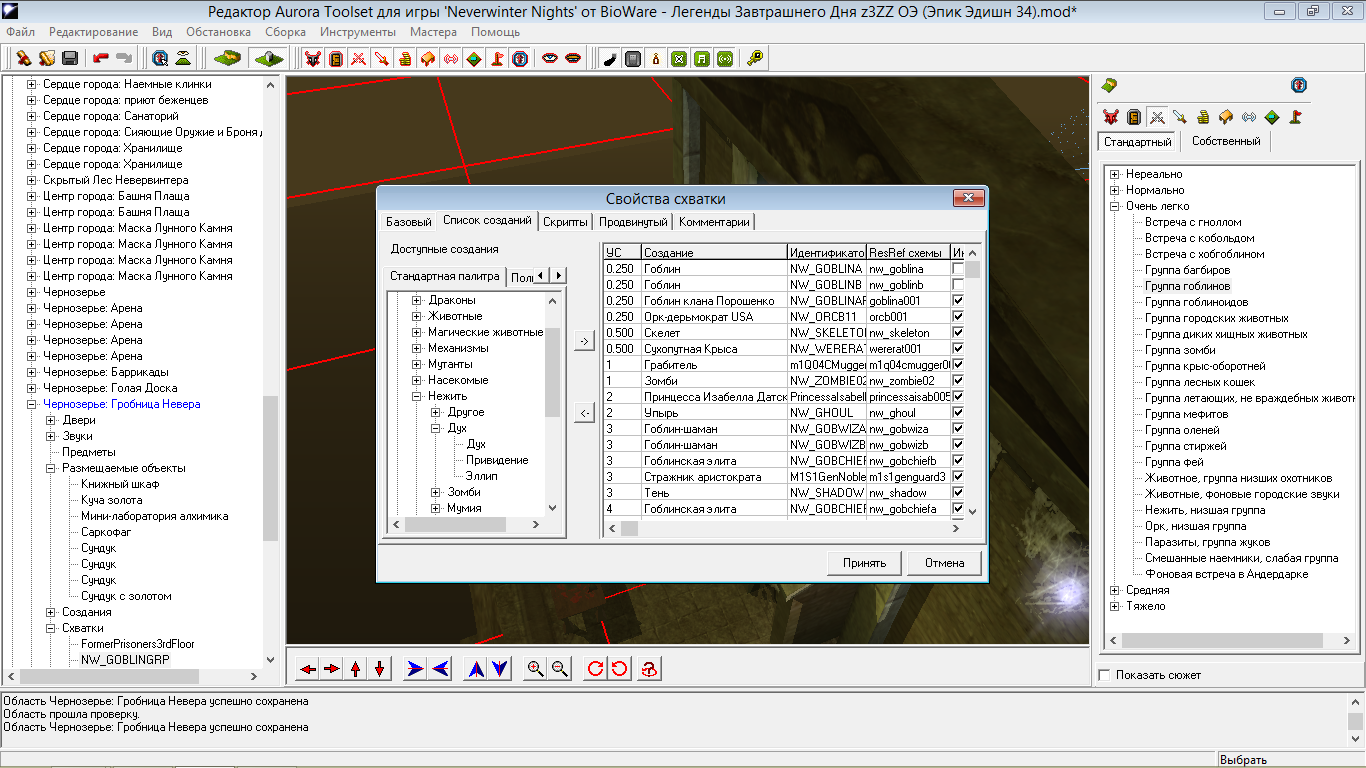Screen dimensions: 1366x768
Task: Select the Triggers green diamond icon in main toolbar
Action: point(474,59)
